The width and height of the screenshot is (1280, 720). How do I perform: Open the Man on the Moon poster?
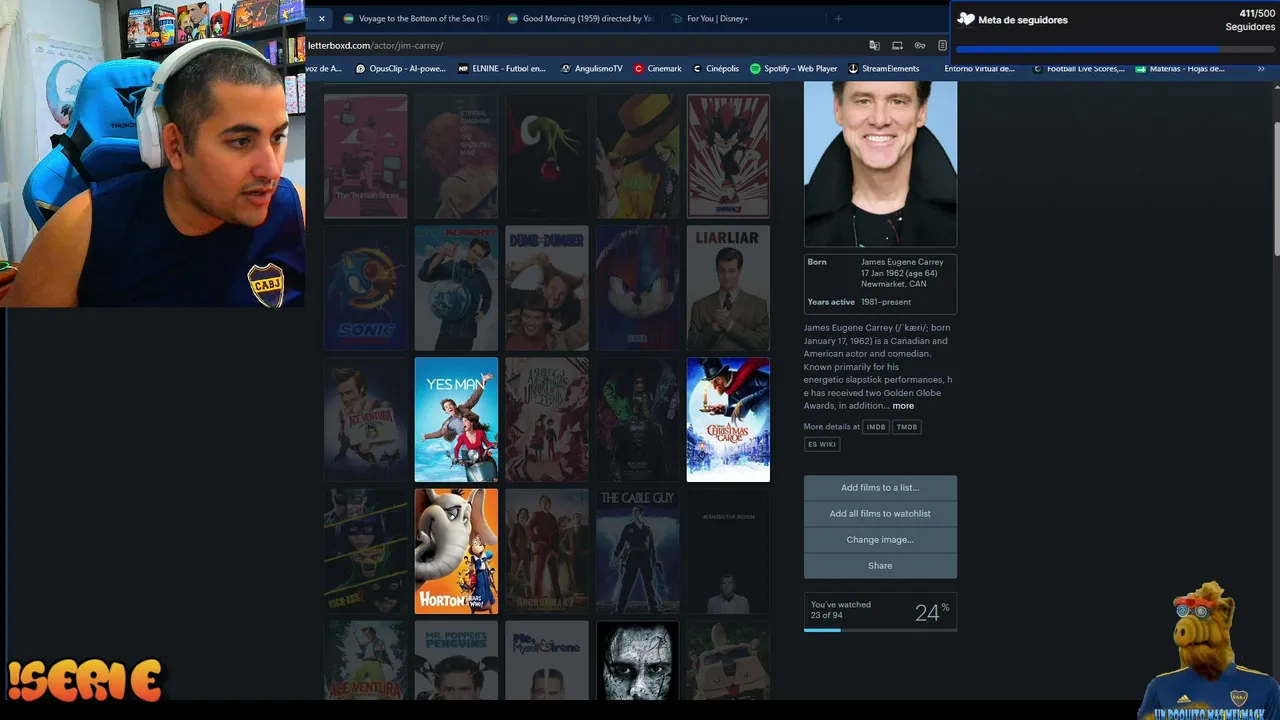point(728,551)
